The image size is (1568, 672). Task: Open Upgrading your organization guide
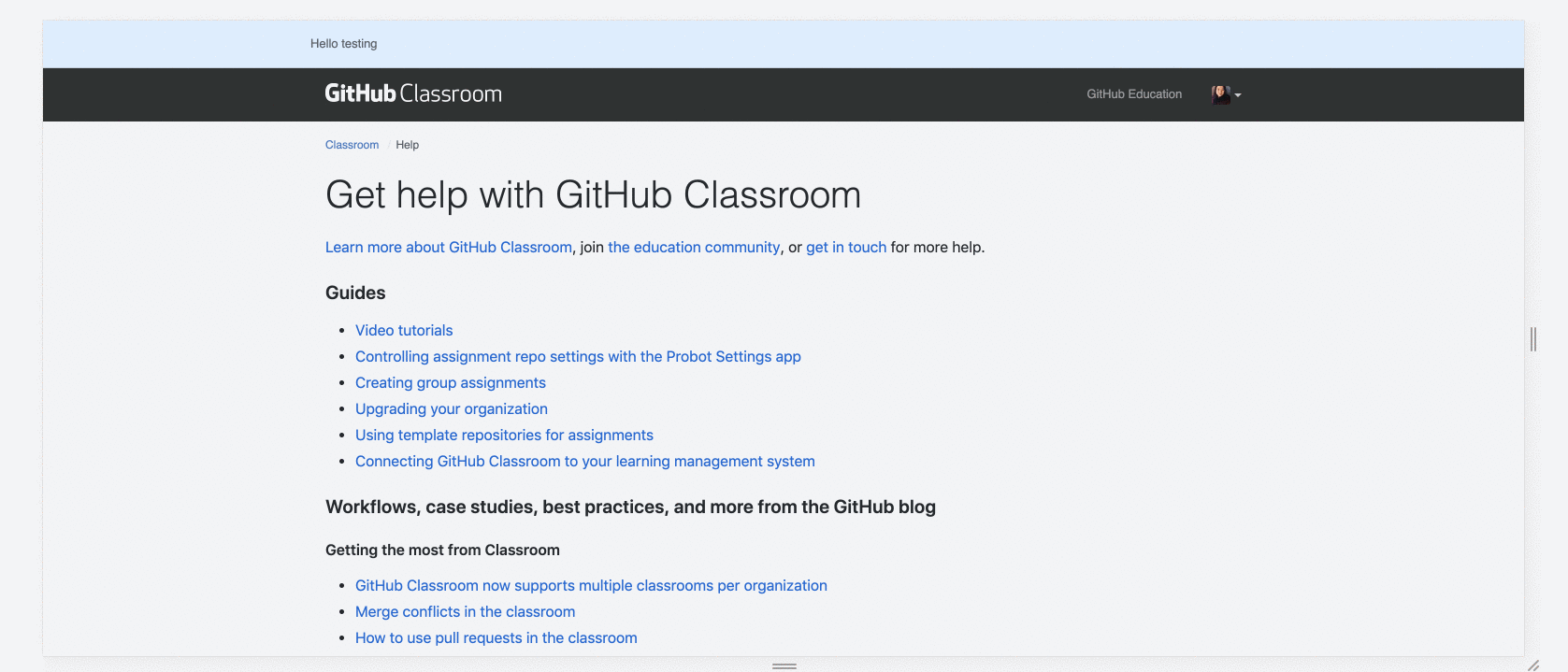(452, 409)
